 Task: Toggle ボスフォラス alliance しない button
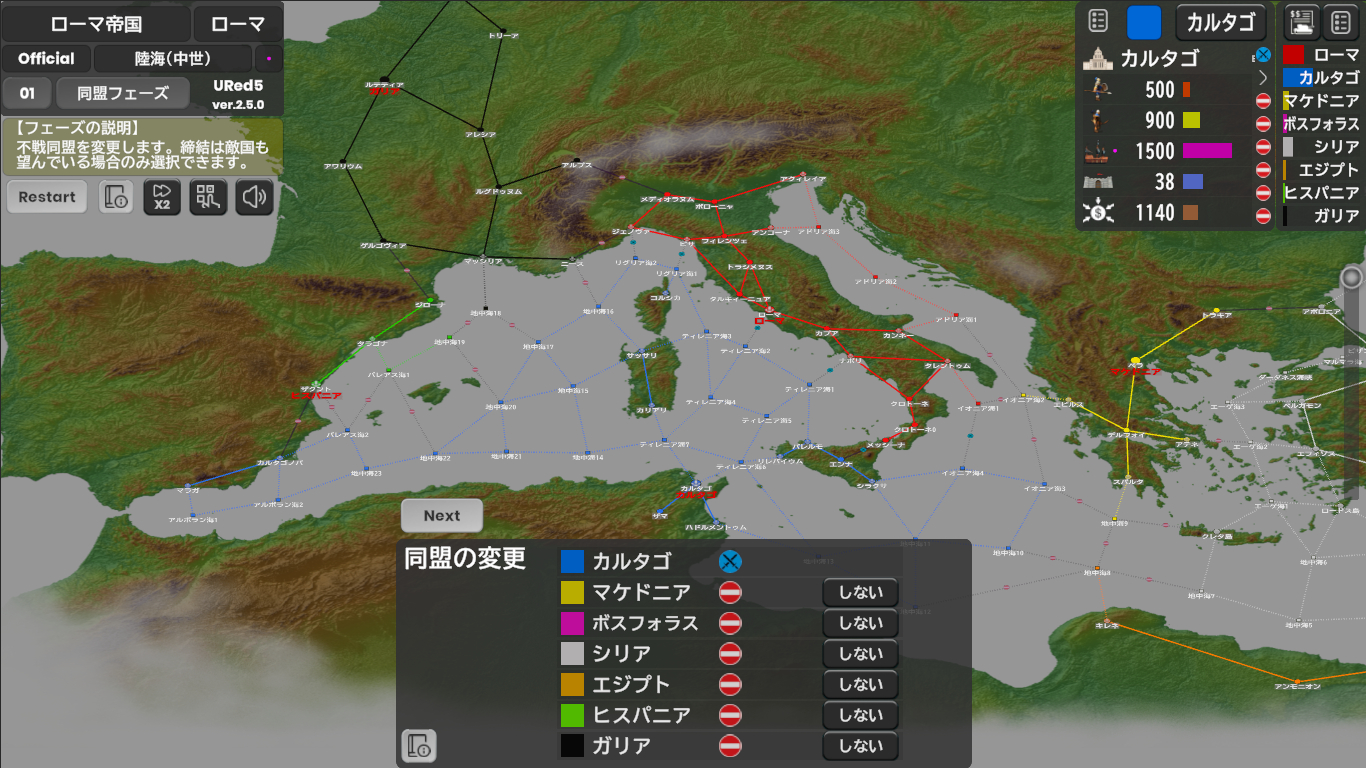pyautogui.click(x=861, y=623)
